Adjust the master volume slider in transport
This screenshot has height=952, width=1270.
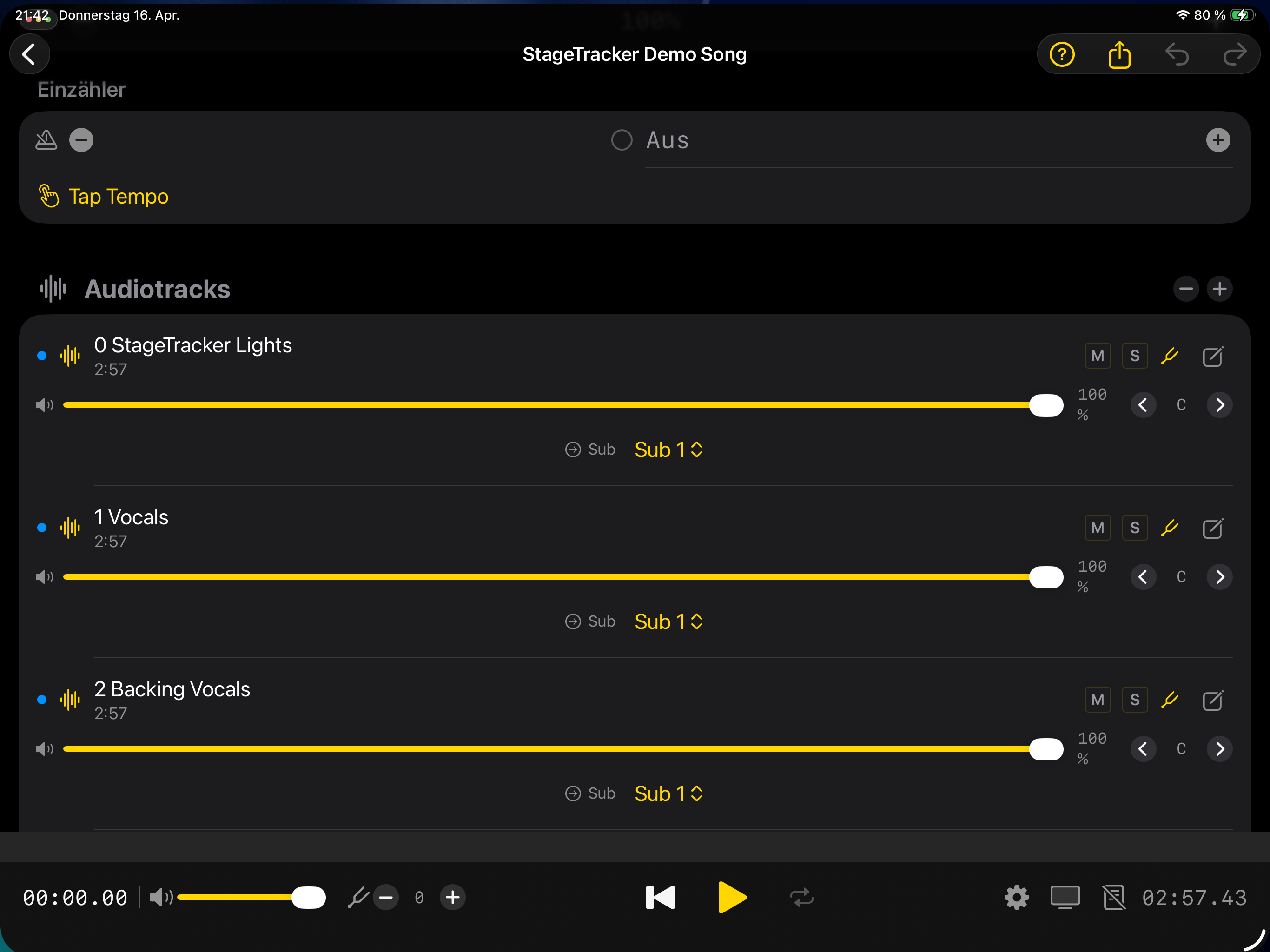[x=251, y=898]
